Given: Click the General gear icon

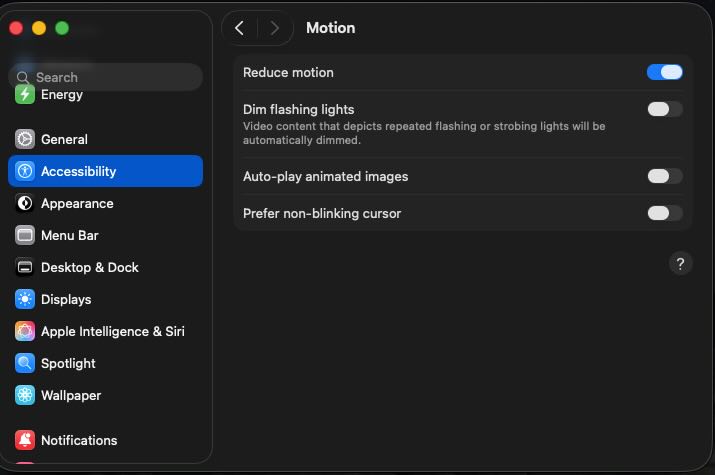Looking at the screenshot, I should pyautogui.click(x=25, y=139).
